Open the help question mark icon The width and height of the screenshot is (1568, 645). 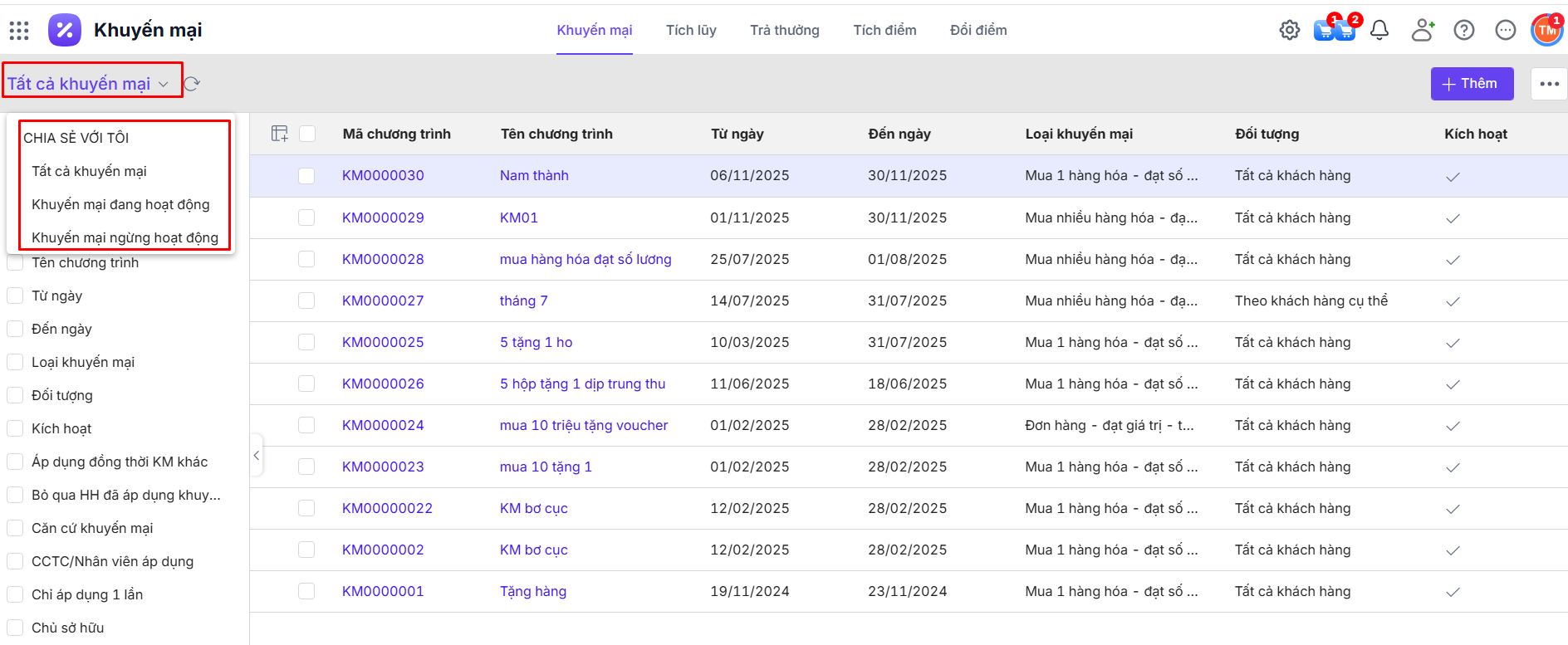[x=1464, y=31]
